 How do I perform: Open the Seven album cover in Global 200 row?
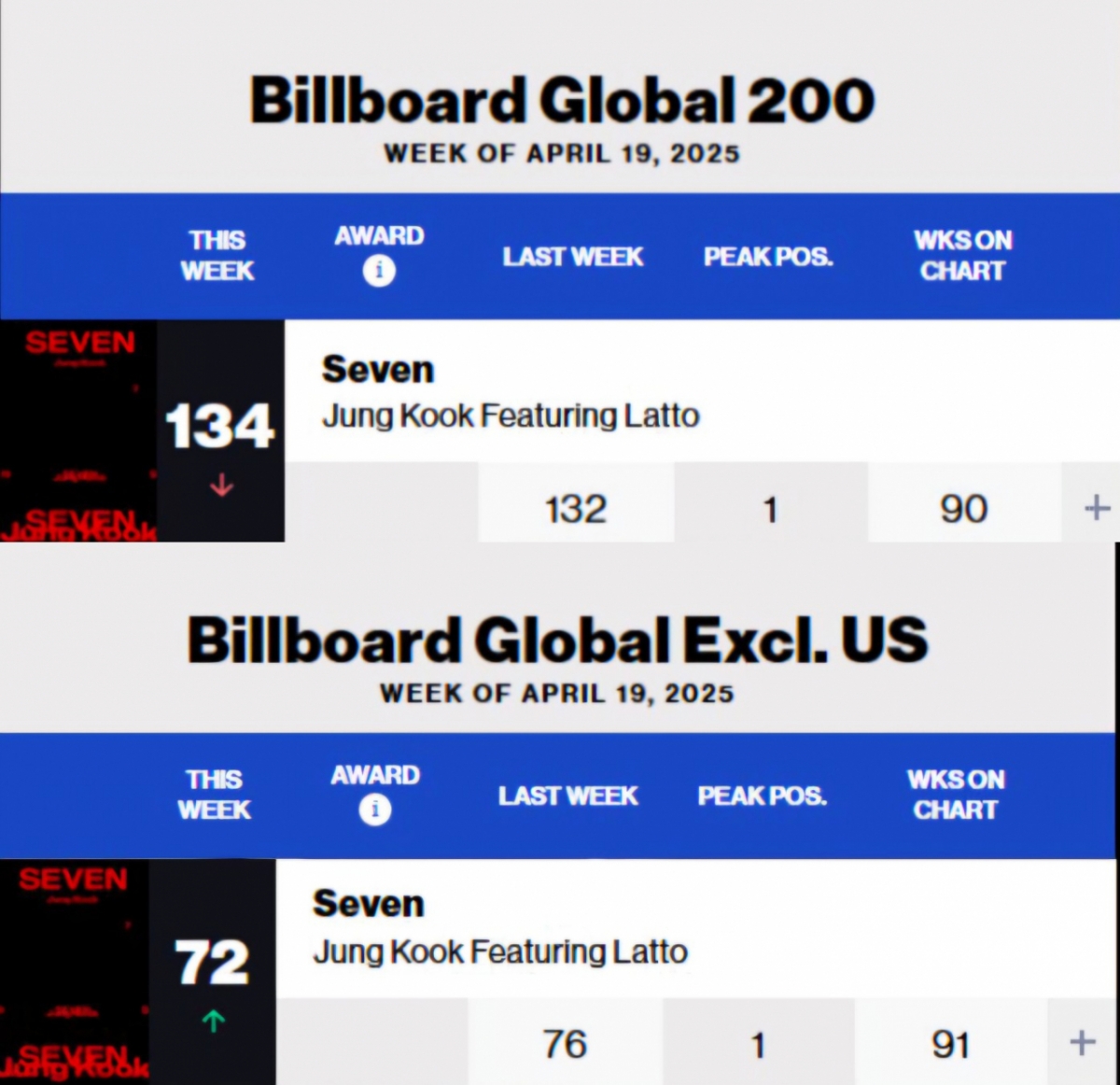78,431
